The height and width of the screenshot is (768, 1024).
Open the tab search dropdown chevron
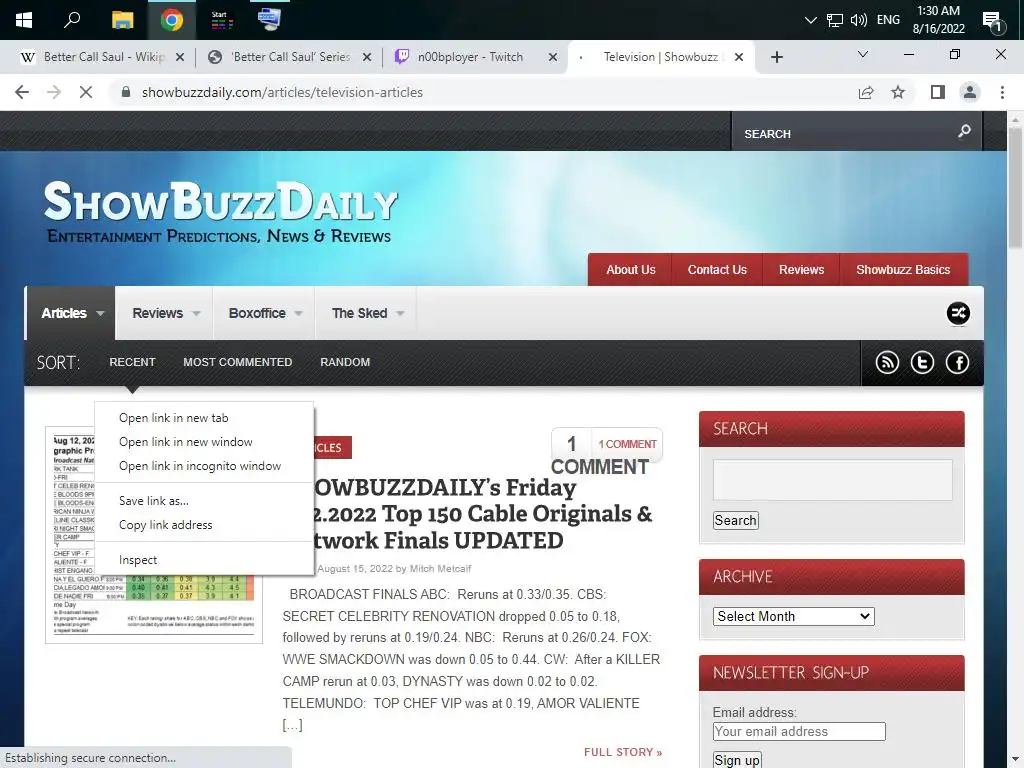(x=863, y=54)
